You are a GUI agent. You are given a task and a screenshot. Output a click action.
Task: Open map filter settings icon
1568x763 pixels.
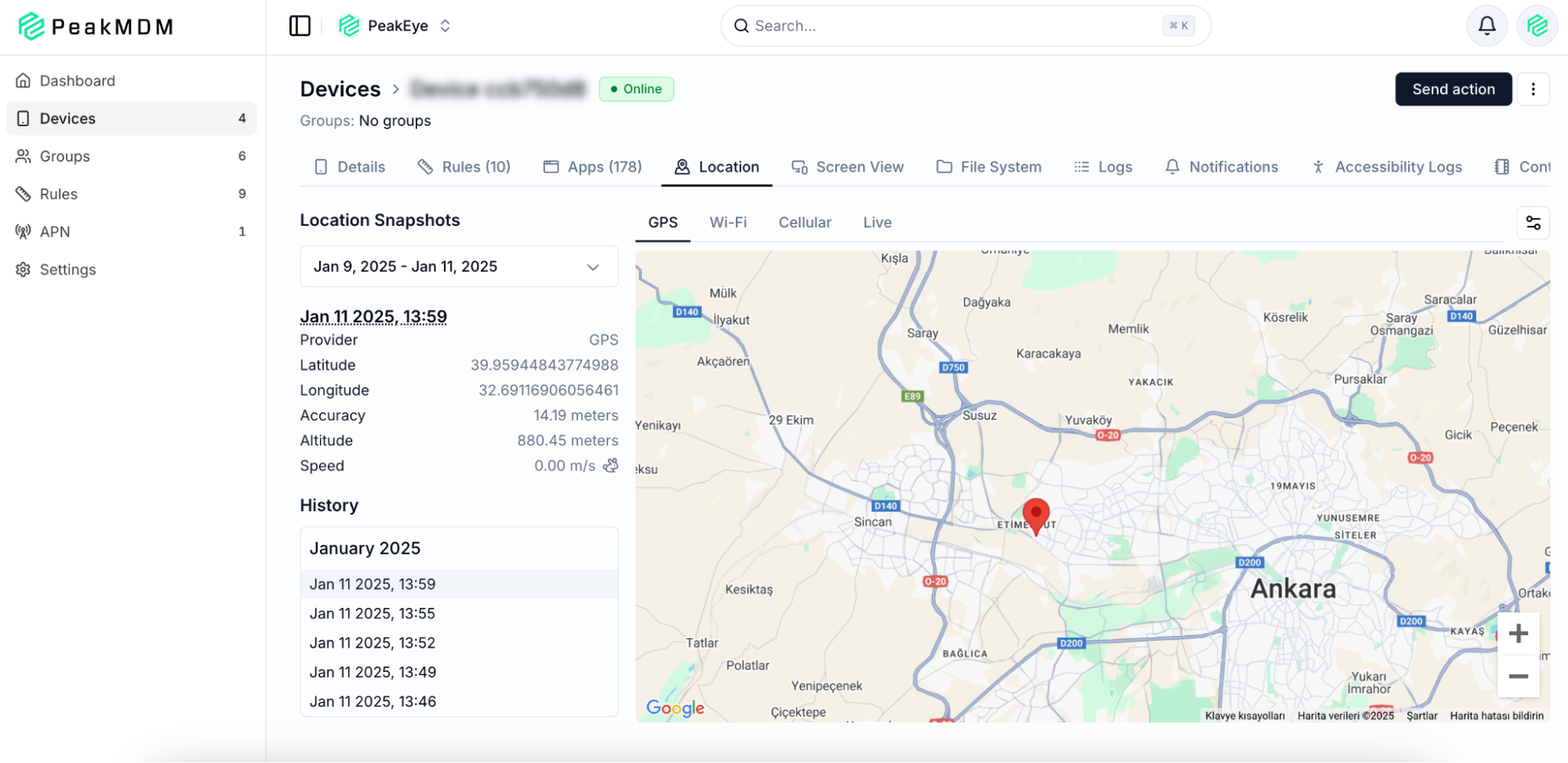pyautogui.click(x=1533, y=223)
